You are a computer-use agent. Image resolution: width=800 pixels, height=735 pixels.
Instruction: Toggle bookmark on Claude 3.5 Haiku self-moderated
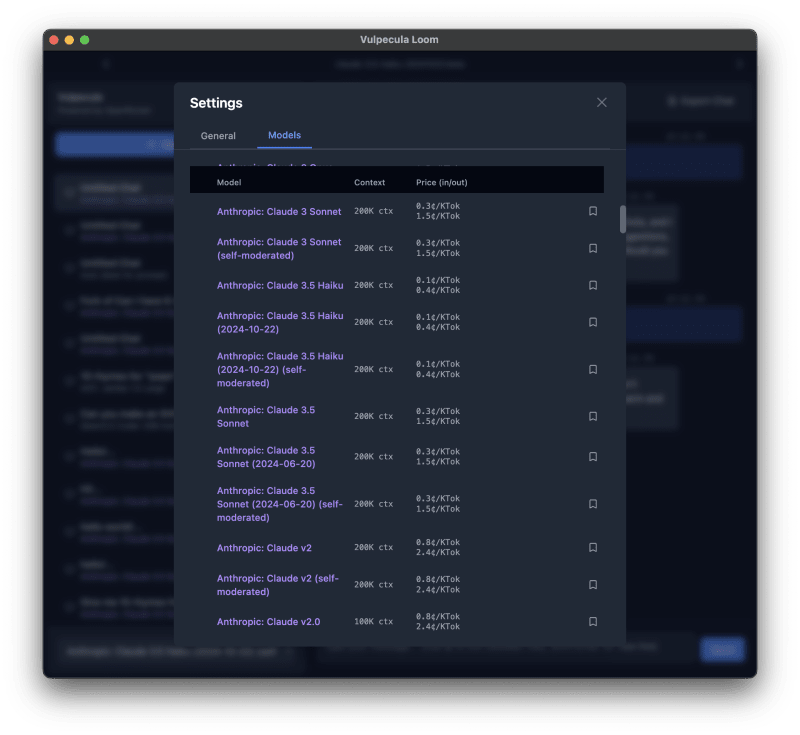(x=593, y=369)
